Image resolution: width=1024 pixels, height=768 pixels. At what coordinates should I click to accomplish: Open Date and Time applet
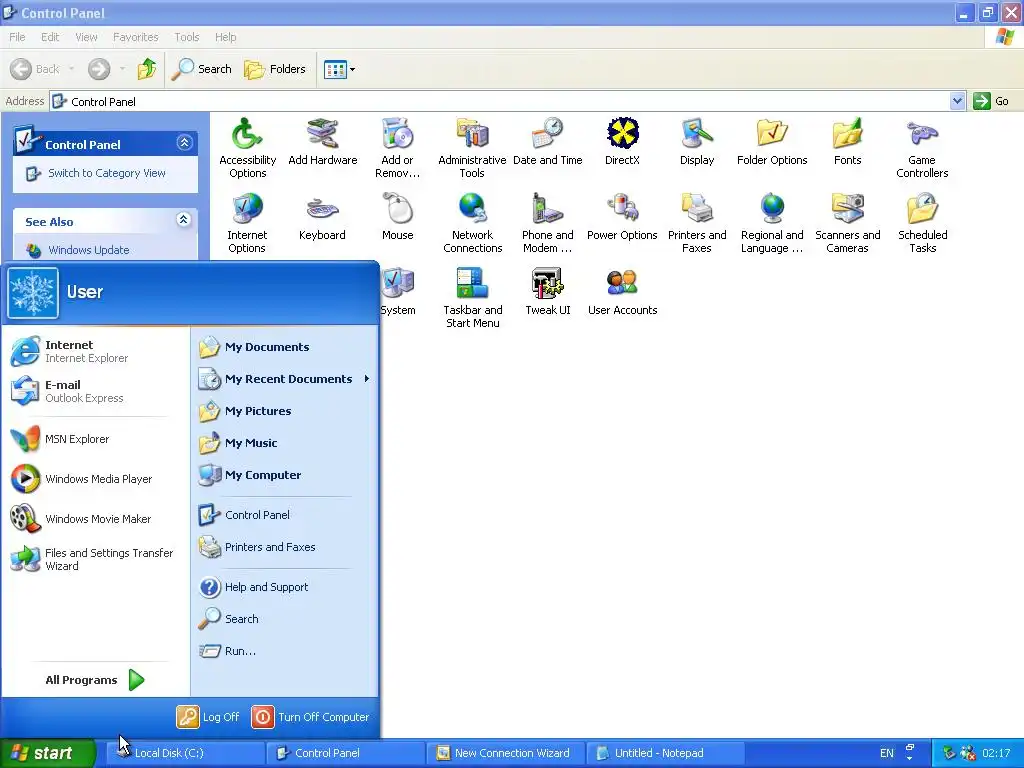[547, 142]
